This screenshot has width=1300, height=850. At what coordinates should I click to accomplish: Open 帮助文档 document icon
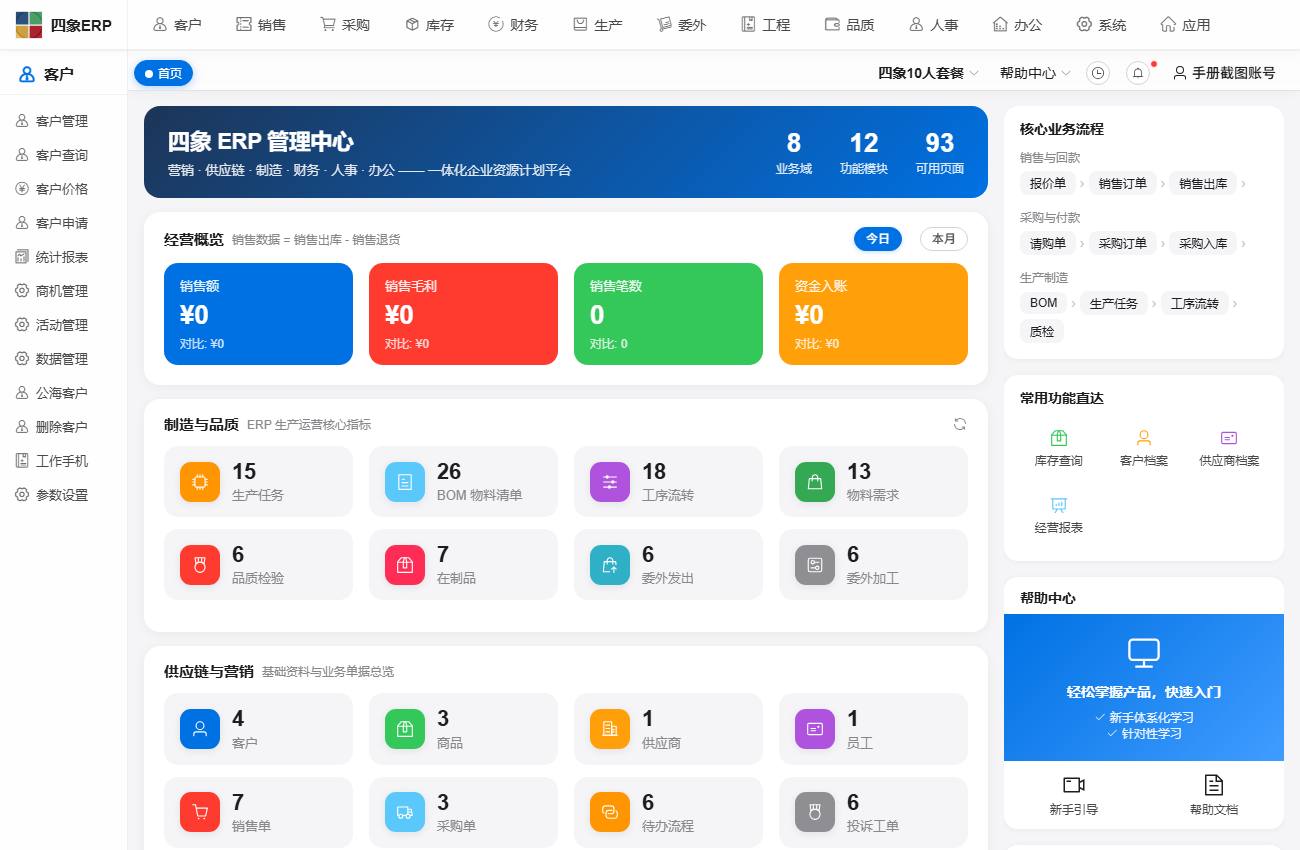coord(1214,785)
